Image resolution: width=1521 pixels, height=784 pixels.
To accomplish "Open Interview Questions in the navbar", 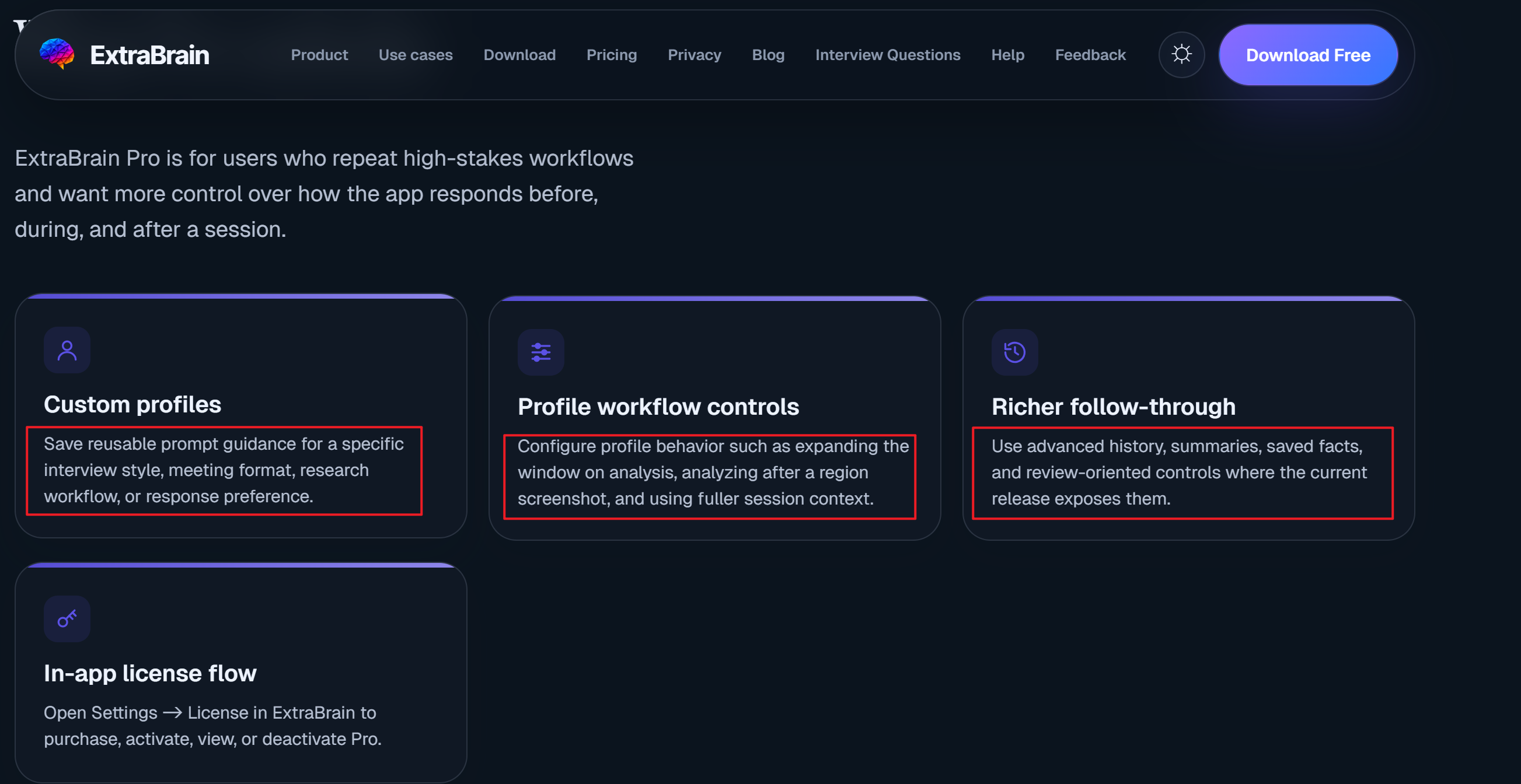I will click(888, 55).
